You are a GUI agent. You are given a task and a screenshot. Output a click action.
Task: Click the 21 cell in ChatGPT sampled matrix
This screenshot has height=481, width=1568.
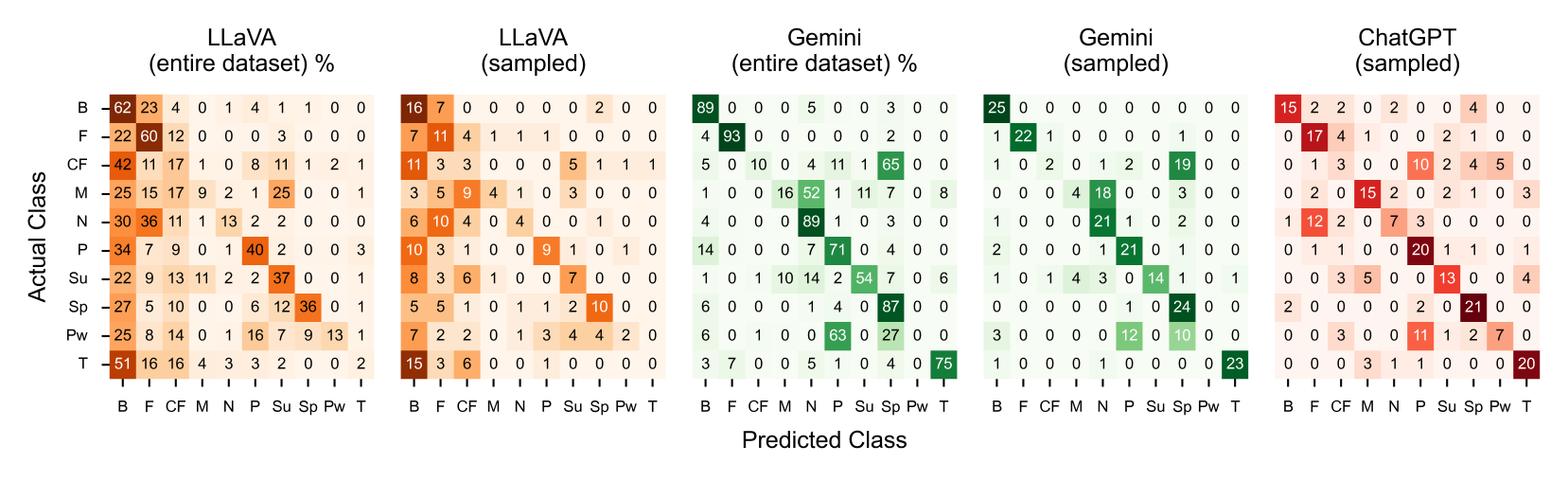click(x=1473, y=307)
